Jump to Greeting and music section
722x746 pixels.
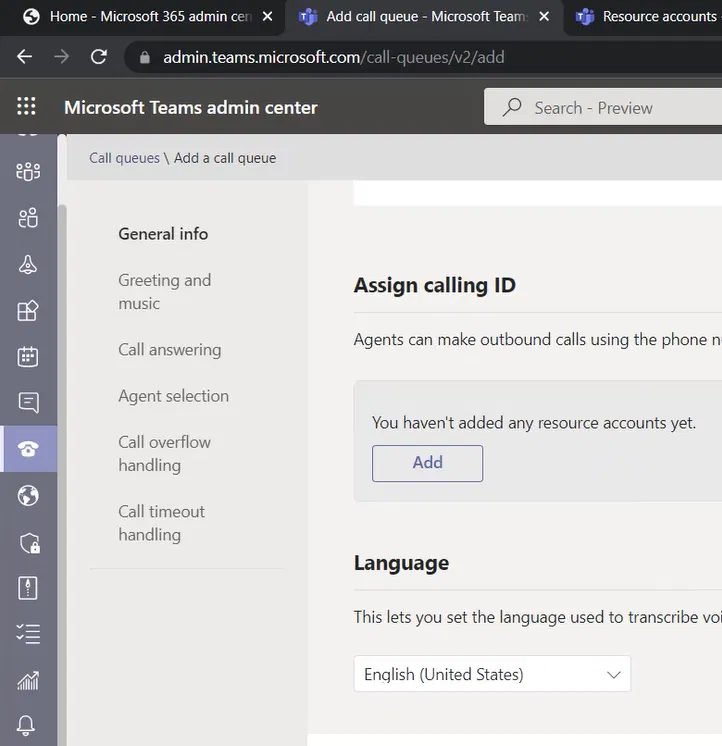[x=164, y=292]
